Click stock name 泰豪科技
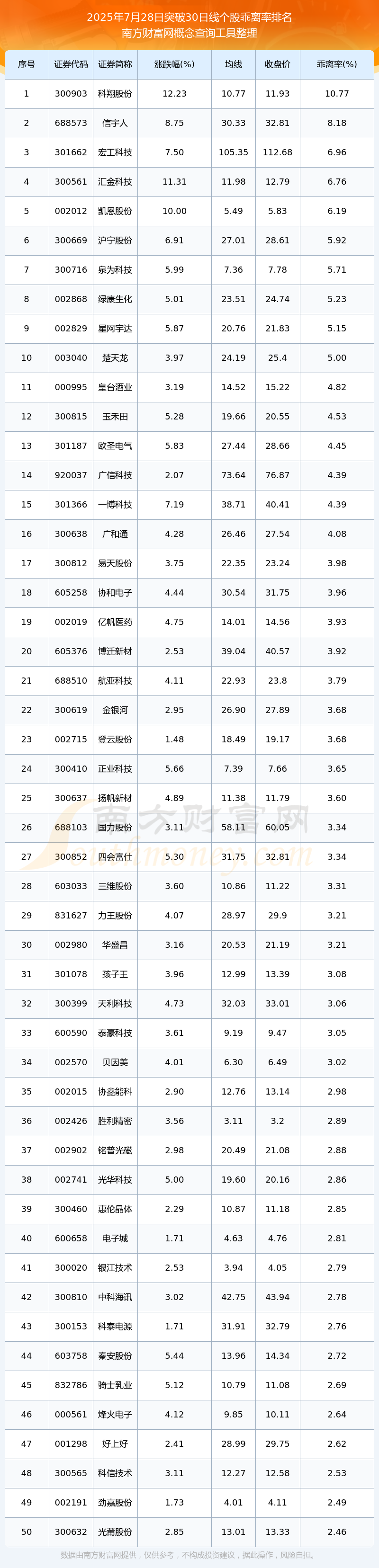Viewport: 379px width, 1568px height. (x=115, y=1033)
